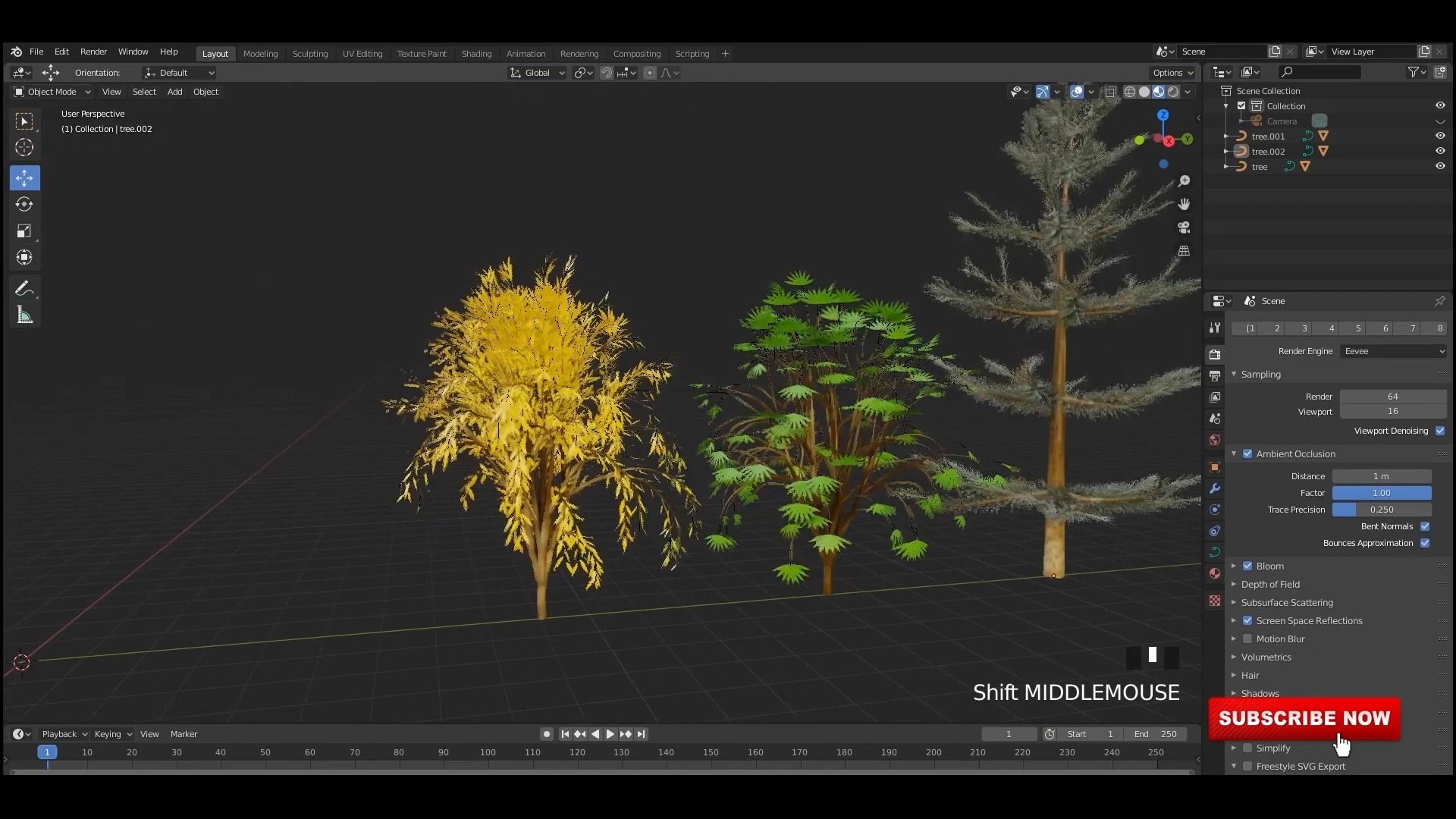Select the Measure tool
Image resolution: width=1456 pixels, height=819 pixels.
coord(24,315)
